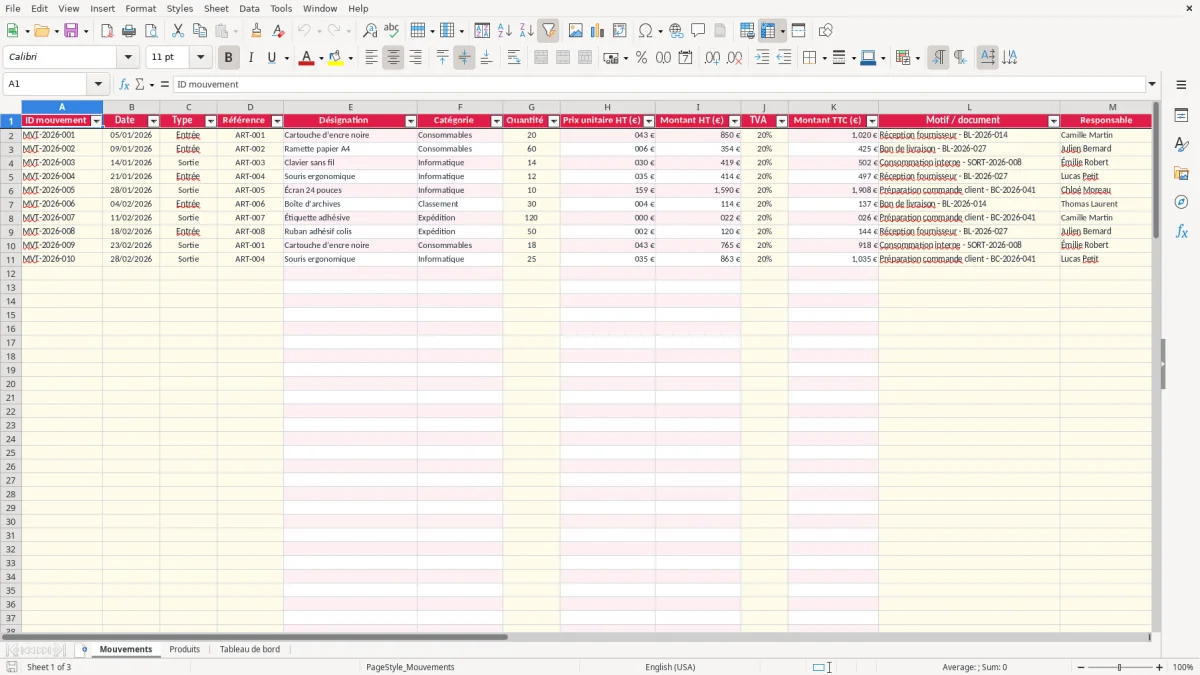
Task: Open the Quantité column filter dropdown
Action: tap(553, 121)
